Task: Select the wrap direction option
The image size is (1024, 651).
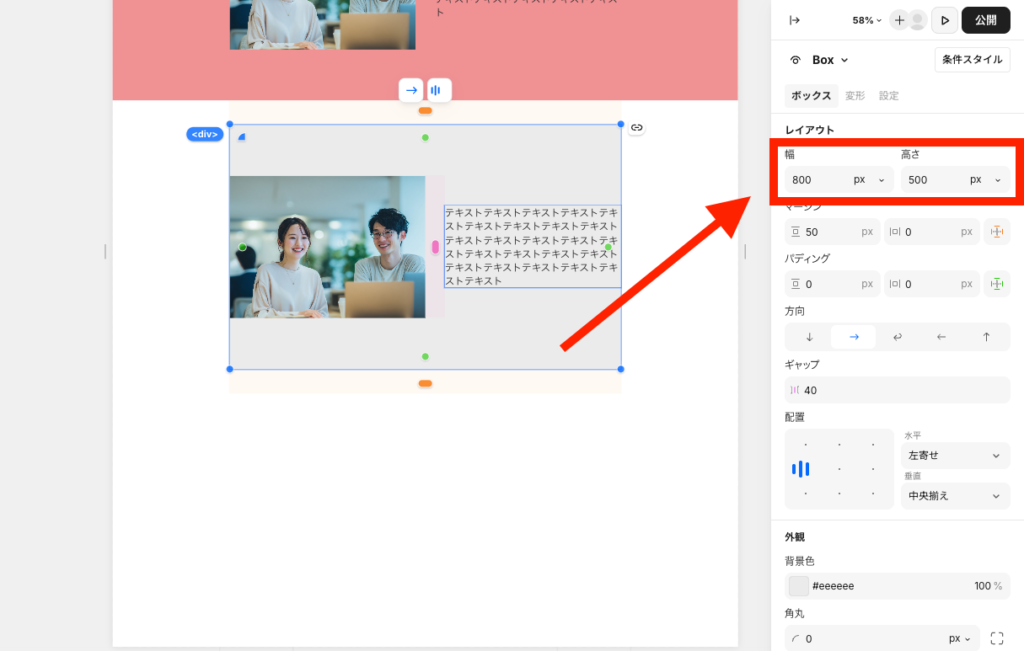Action: pos(897,337)
